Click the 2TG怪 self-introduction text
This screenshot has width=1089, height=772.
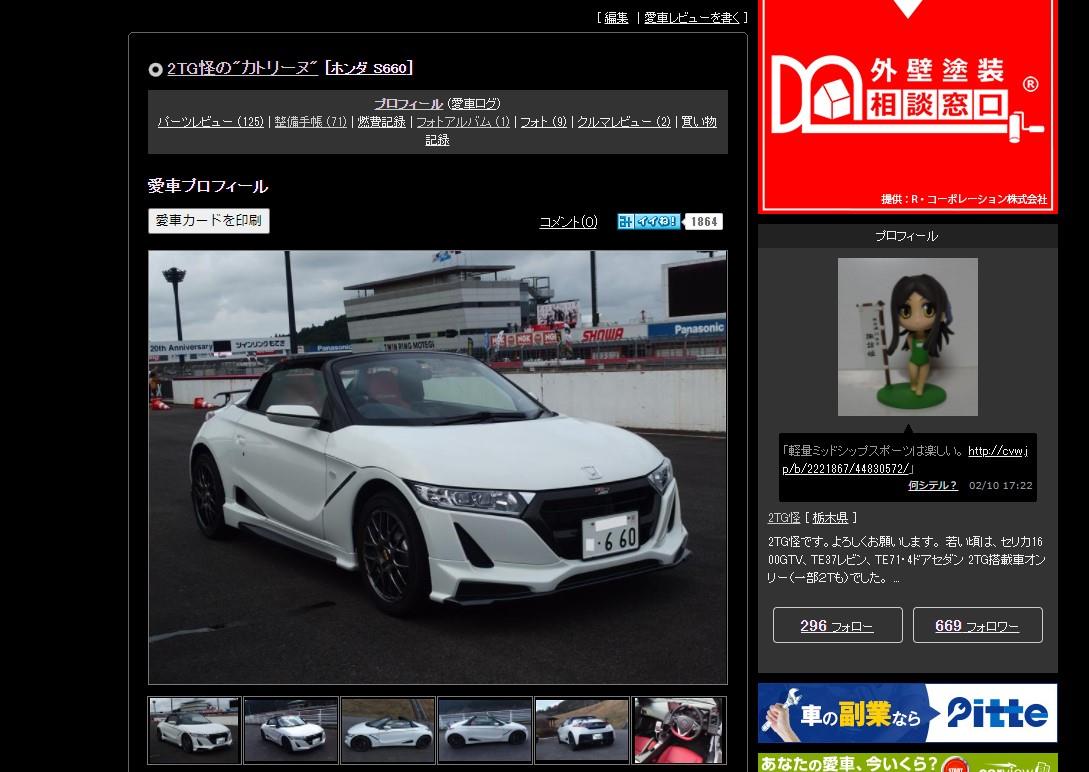click(x=906, y=560)
